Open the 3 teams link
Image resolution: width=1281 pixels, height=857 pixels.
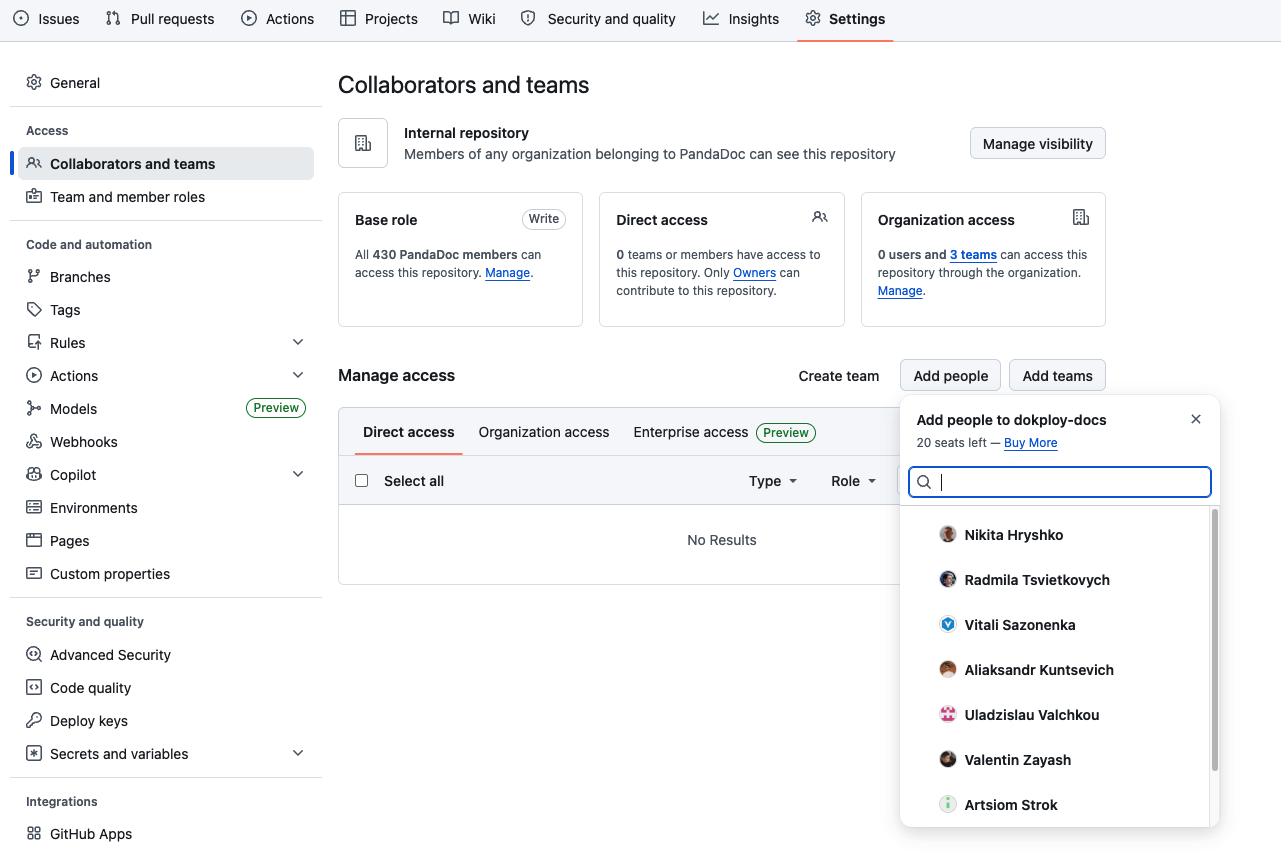click(x=973, y=255)
